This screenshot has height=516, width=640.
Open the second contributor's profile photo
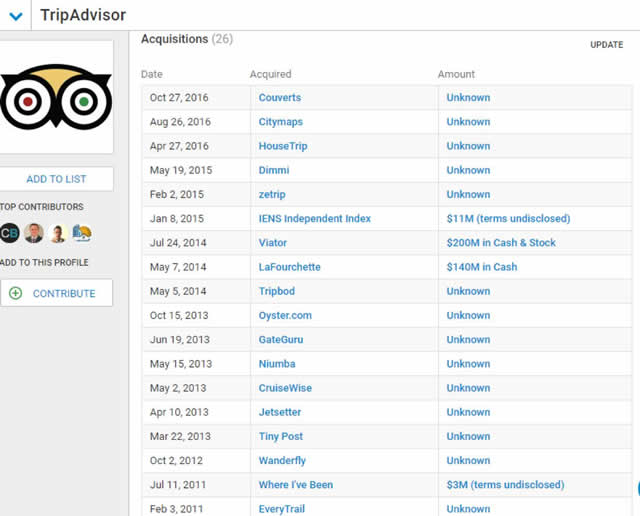click(x=34, y=234)
